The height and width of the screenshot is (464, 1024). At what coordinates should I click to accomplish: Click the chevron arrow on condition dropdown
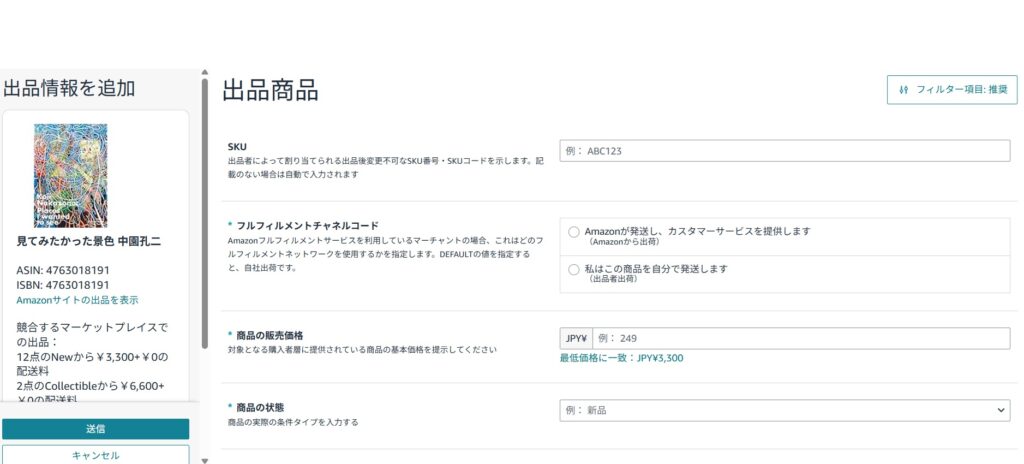pos(1002,410)
